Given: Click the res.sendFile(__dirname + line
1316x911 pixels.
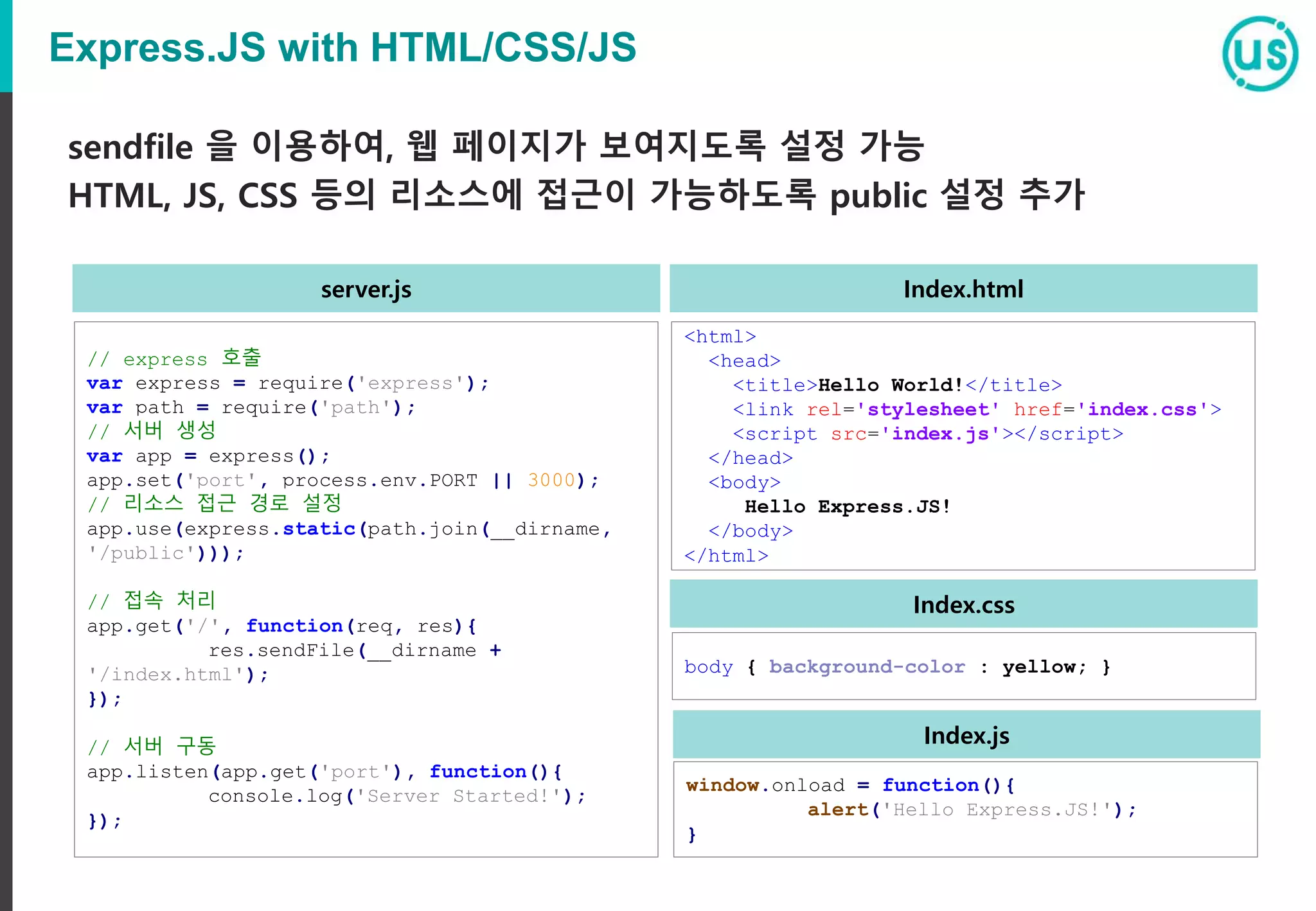Looking at the screenshot, I should click(355, 651).
